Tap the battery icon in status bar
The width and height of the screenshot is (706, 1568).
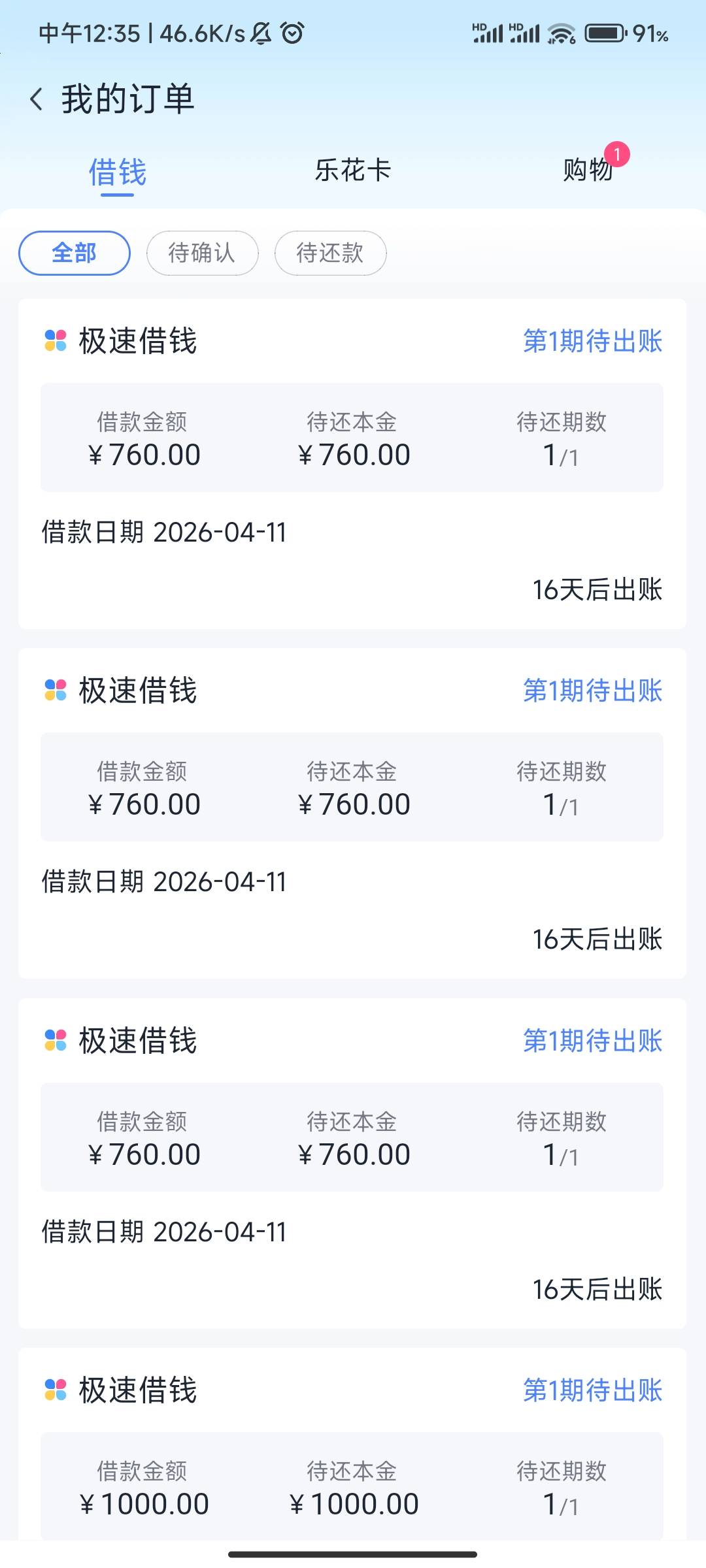[x=605, y=33]
